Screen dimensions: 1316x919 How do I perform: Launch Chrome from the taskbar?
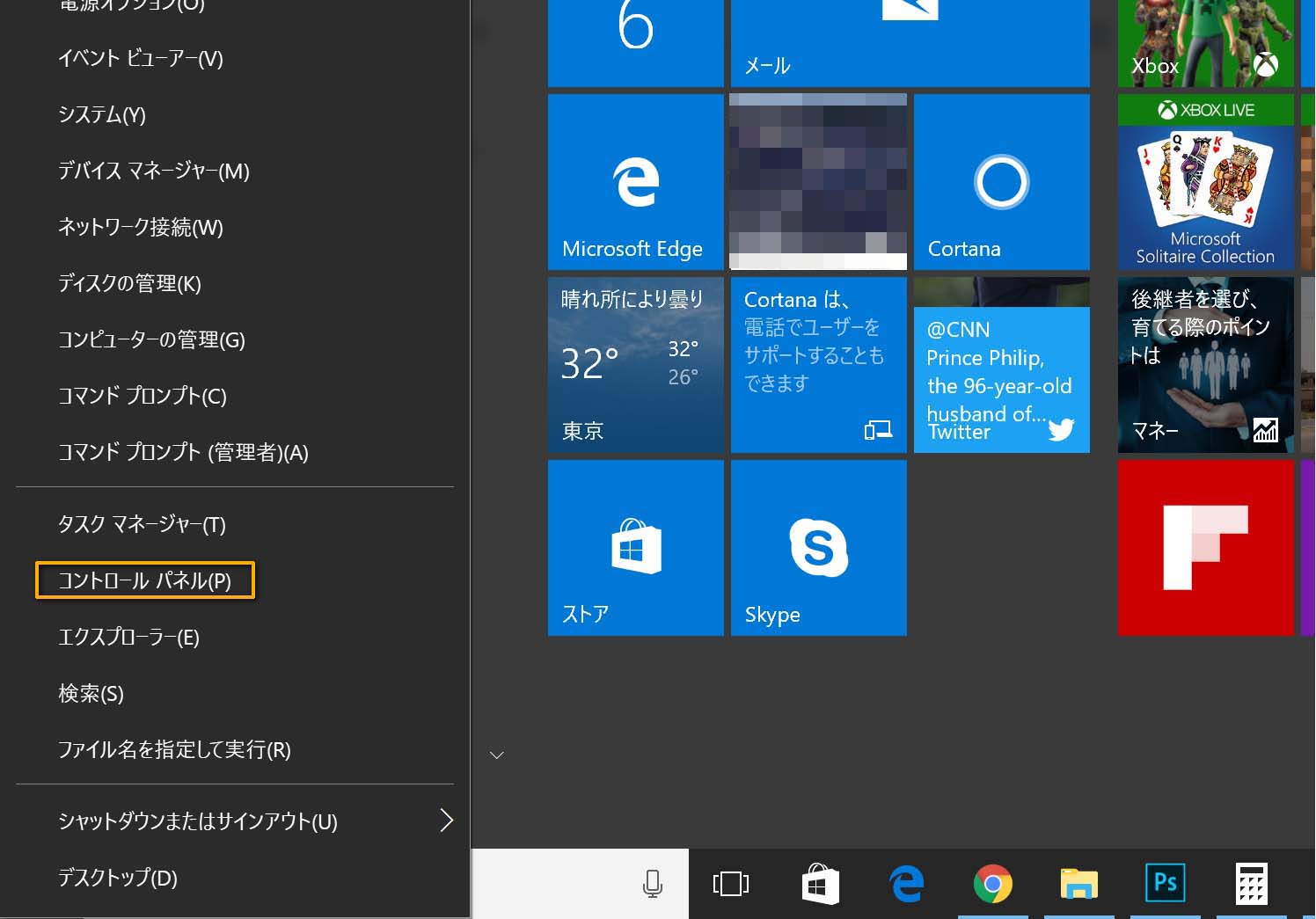click(x=993, y=884)
